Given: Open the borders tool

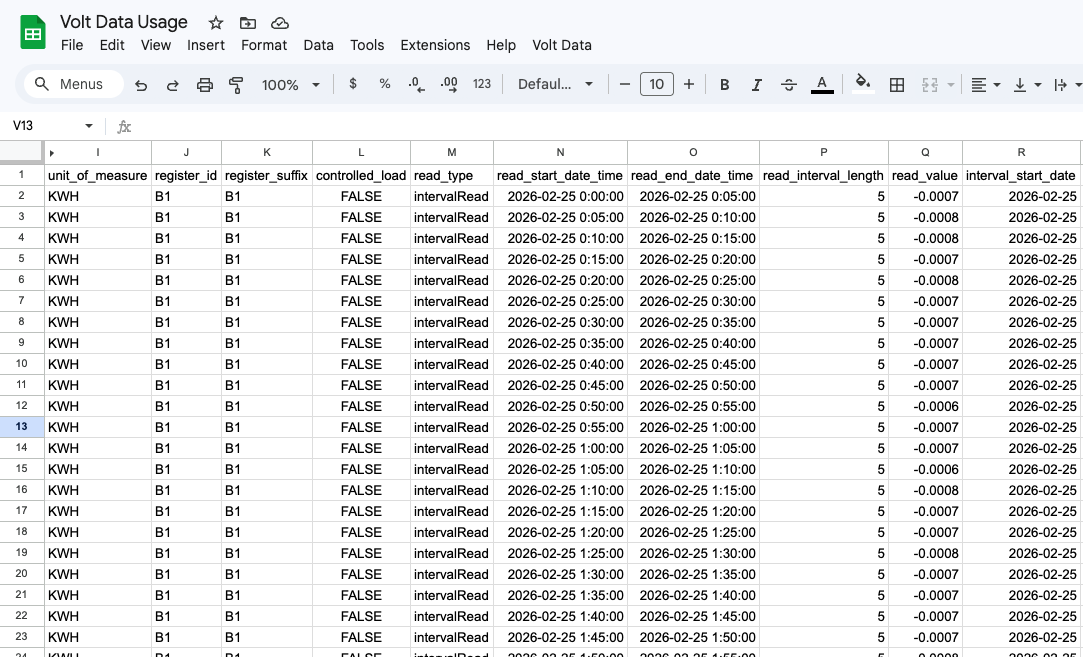Looking at the screenshot, I should point(896,84).
